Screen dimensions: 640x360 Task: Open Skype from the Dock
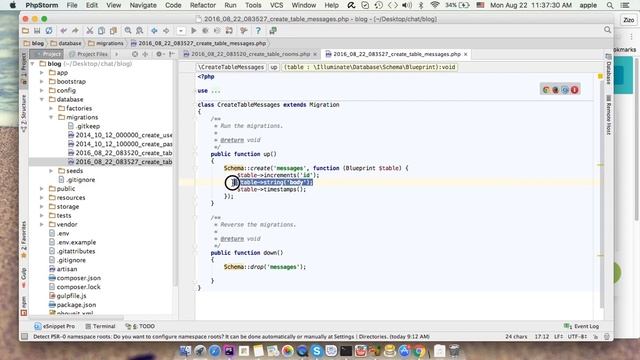tap(317, 351)
